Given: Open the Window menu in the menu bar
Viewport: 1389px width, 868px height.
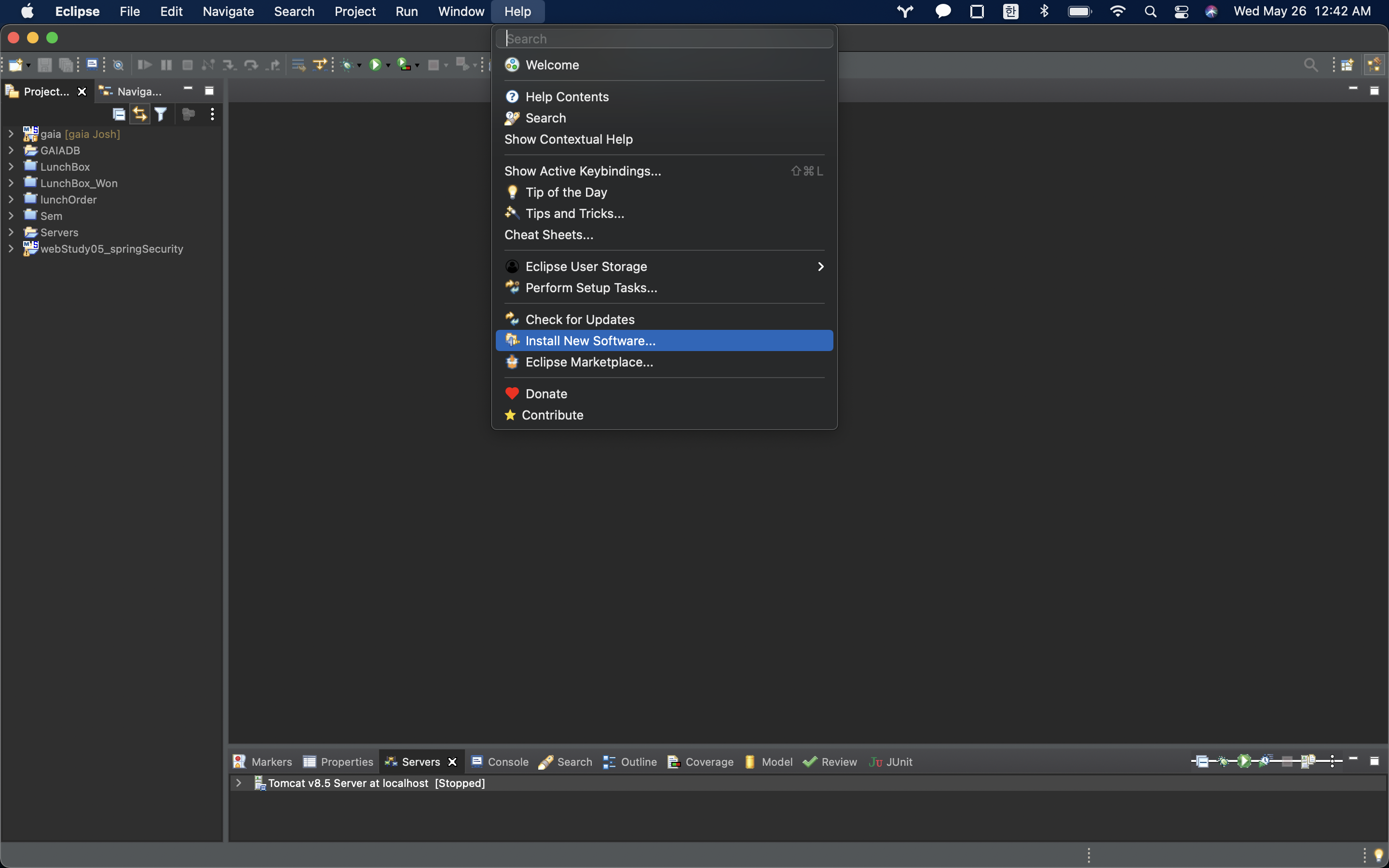Looking at the screenshot, I should (x=461, y=12).
